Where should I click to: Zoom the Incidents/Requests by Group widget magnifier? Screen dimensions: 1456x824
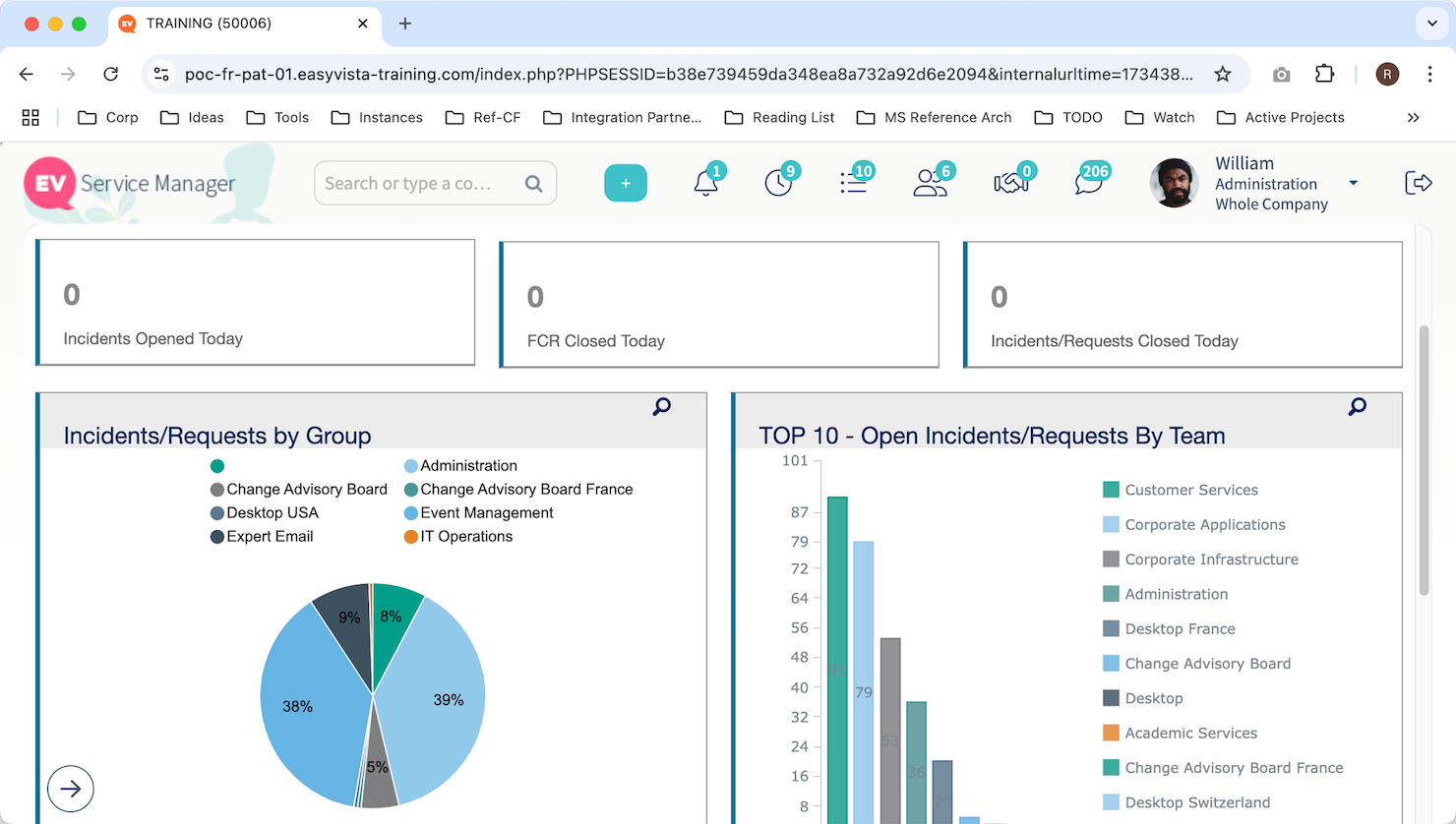(660, 406)
